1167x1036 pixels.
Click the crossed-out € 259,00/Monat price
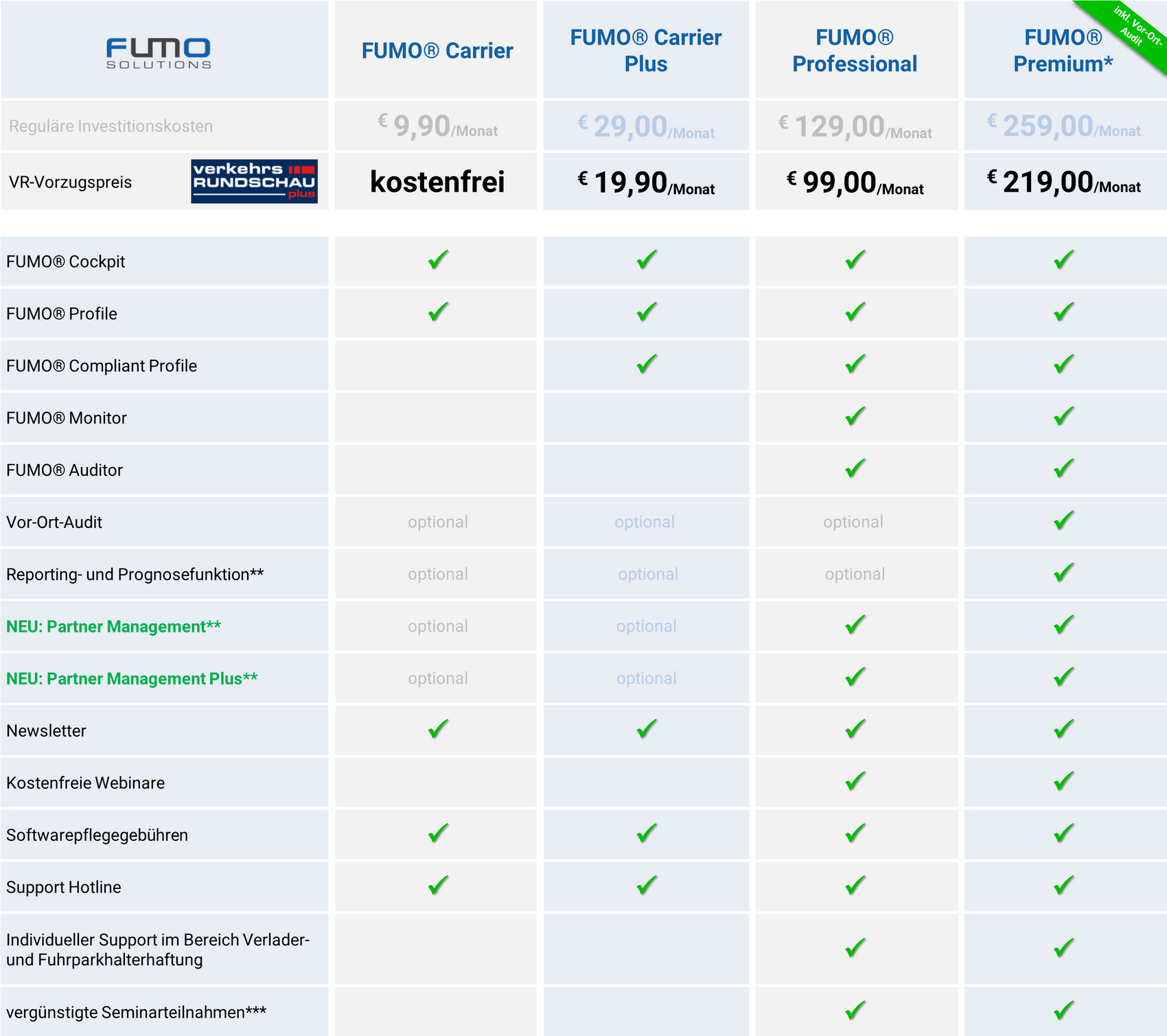pyautogui.click(x=1063, y=126)
